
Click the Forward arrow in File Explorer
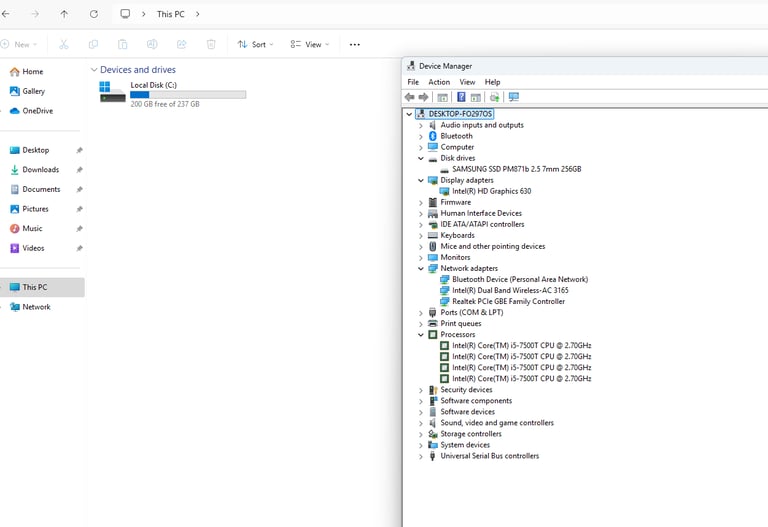click(x=35, y=14)
